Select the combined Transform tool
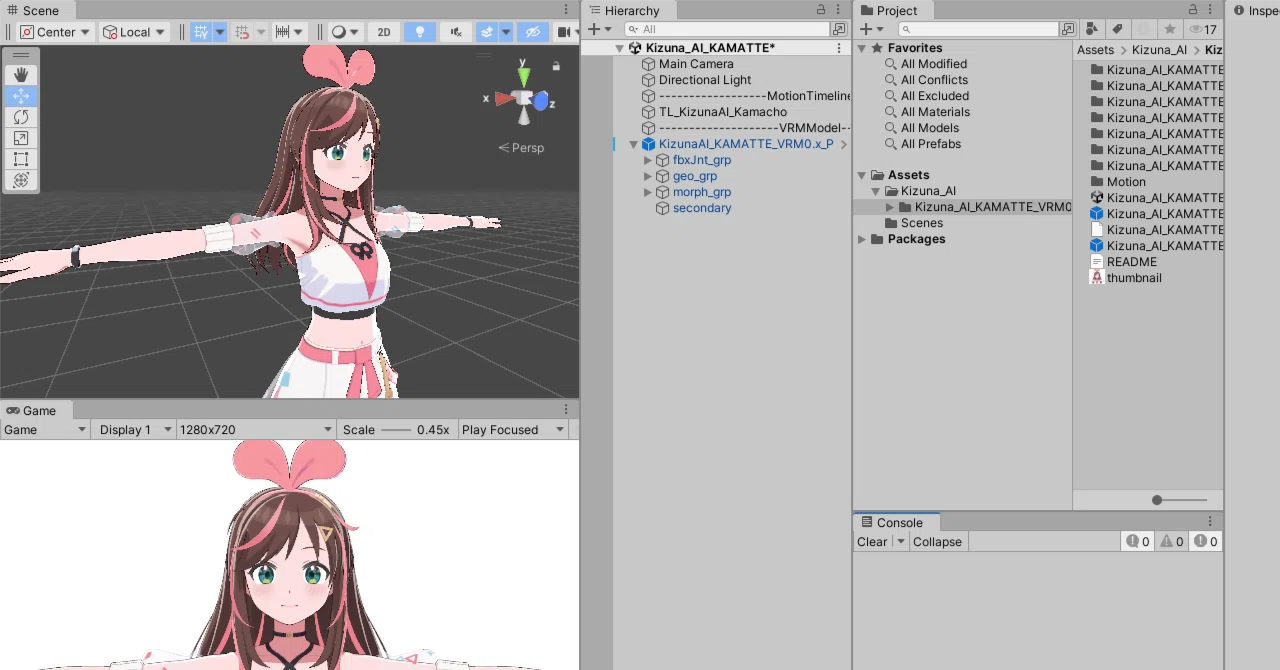This screenshot has height=670, width=1280. point(21,180)
